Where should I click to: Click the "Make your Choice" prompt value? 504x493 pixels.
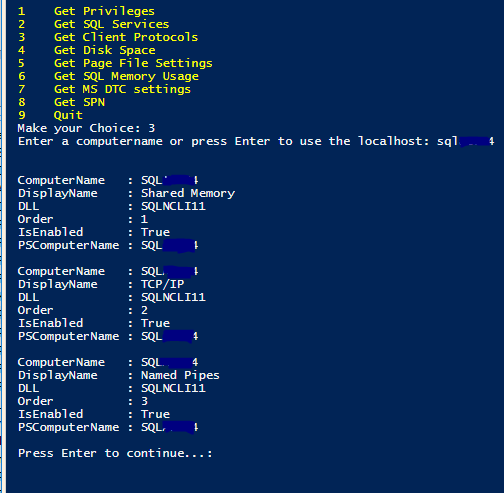151,128
